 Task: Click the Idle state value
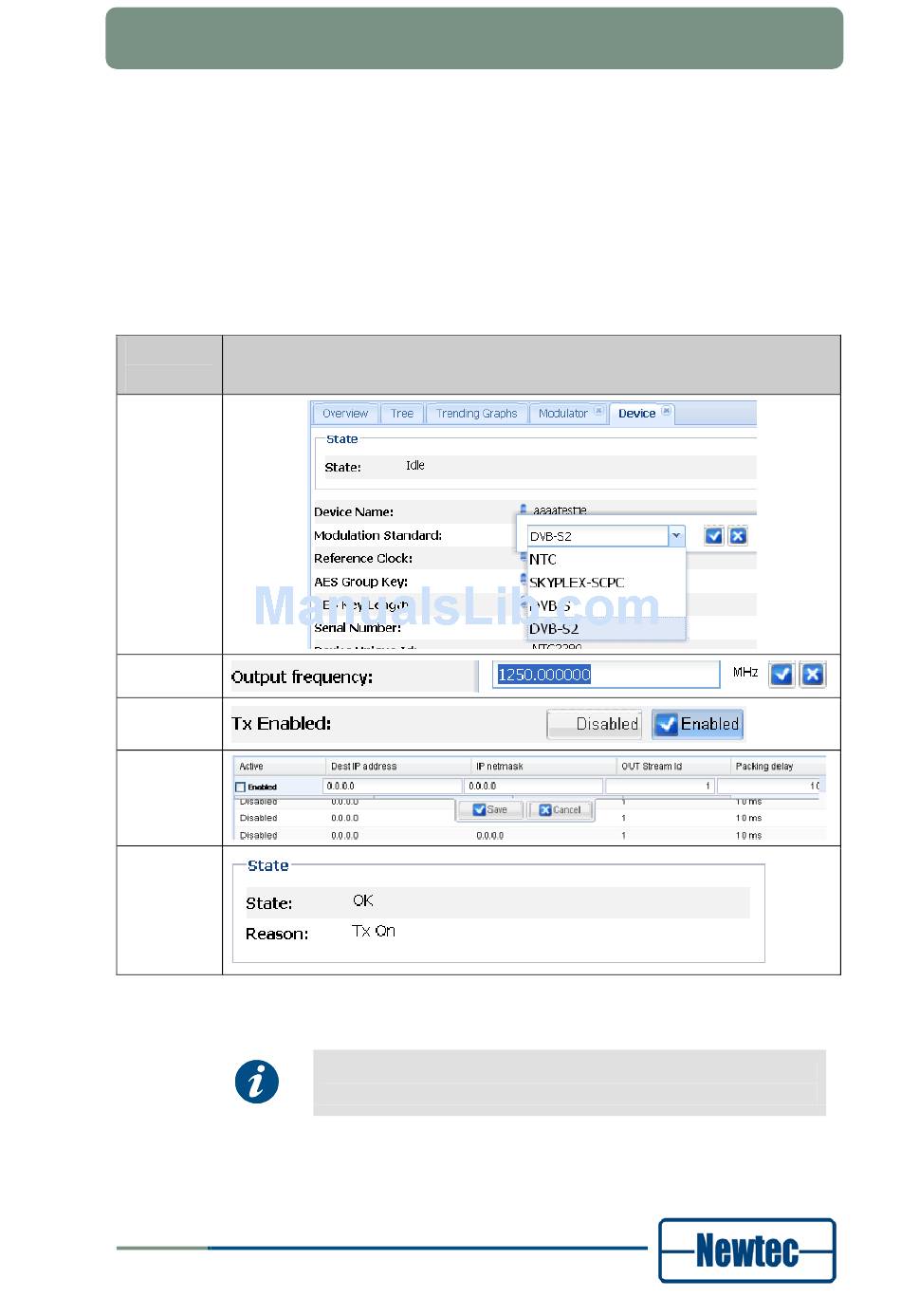coord(415,466)
